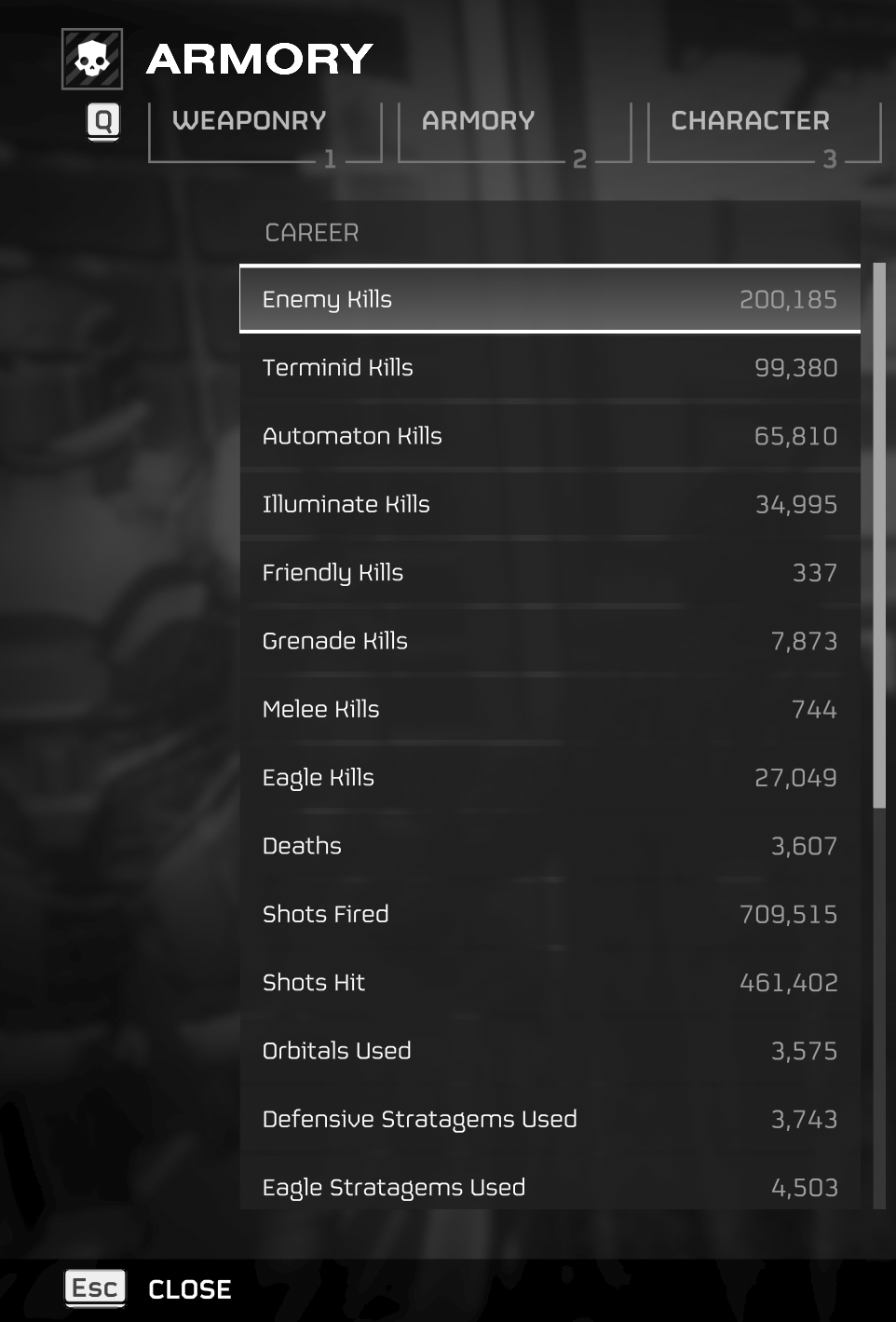The height and width of the screenshot is (1322, 896).
Task: Select the Shots Fired row
Action: click(550, 914)
